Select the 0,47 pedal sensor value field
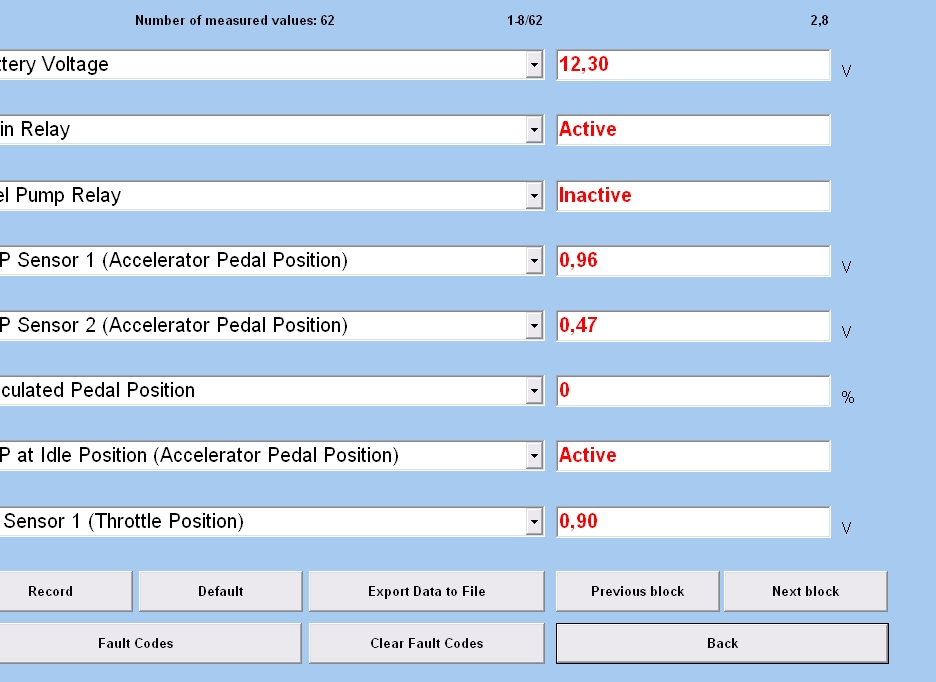Image resolution: width=936 pixels, height=682 pixels. tap(693, 325)
